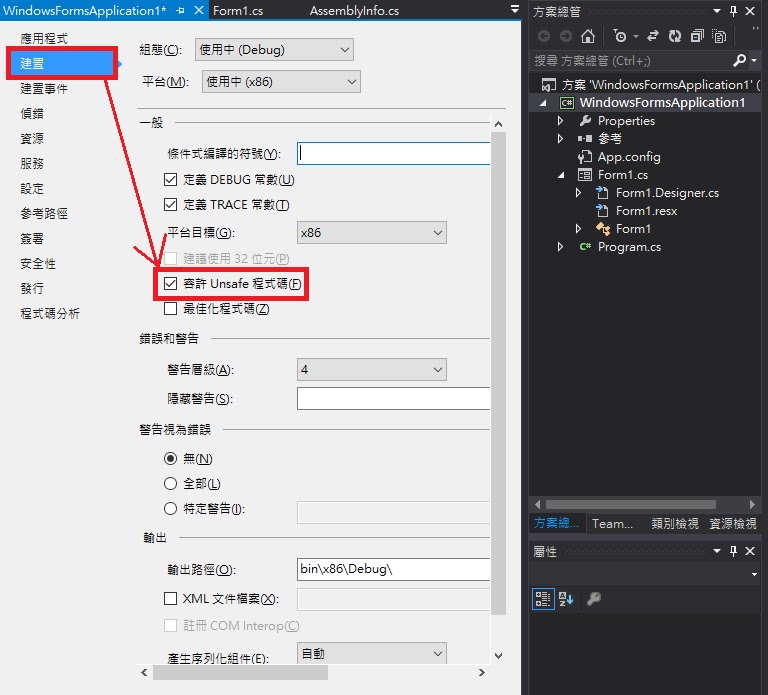This screenshot has height=695, width=768.
Task: Select the 無 radio button
Action: 170,458
